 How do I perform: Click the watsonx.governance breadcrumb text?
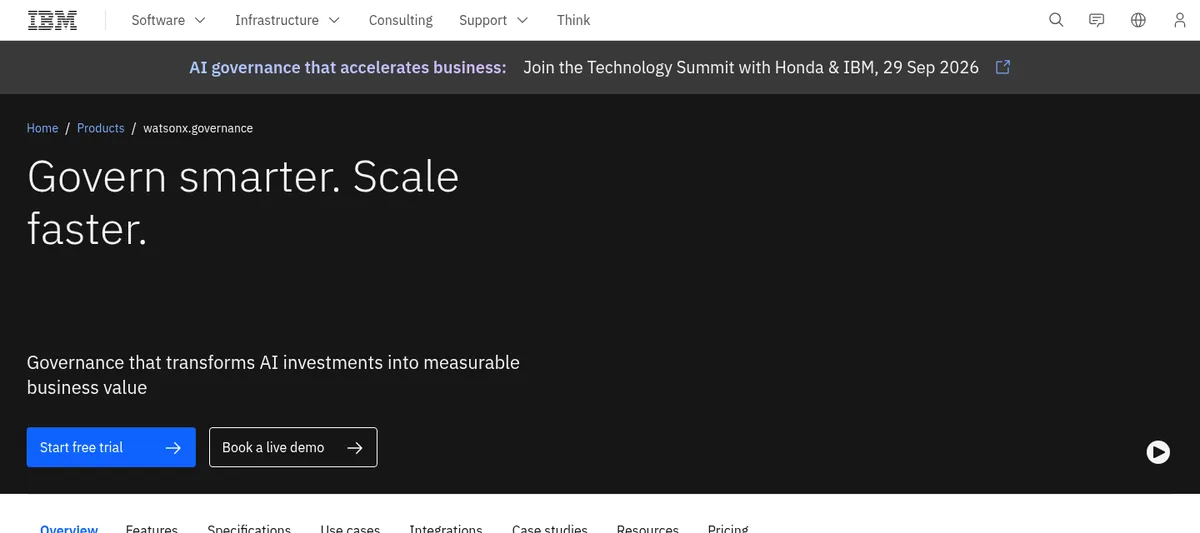click(198, 128)
